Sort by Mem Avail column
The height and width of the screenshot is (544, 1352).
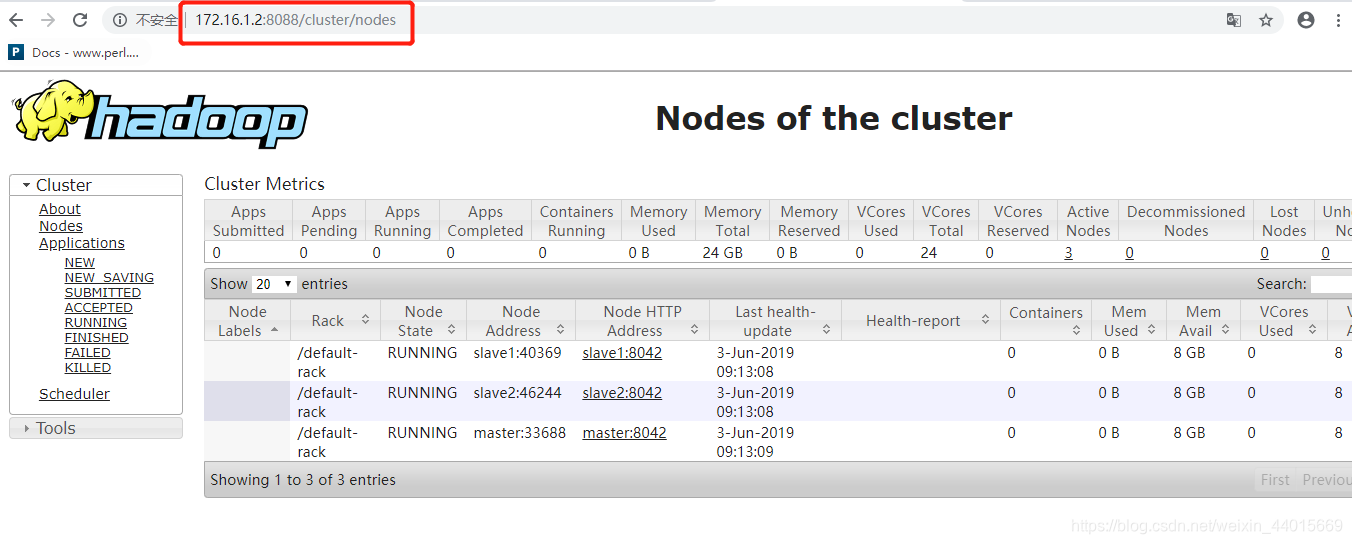pyautogui.click(x=1203, y=321)
